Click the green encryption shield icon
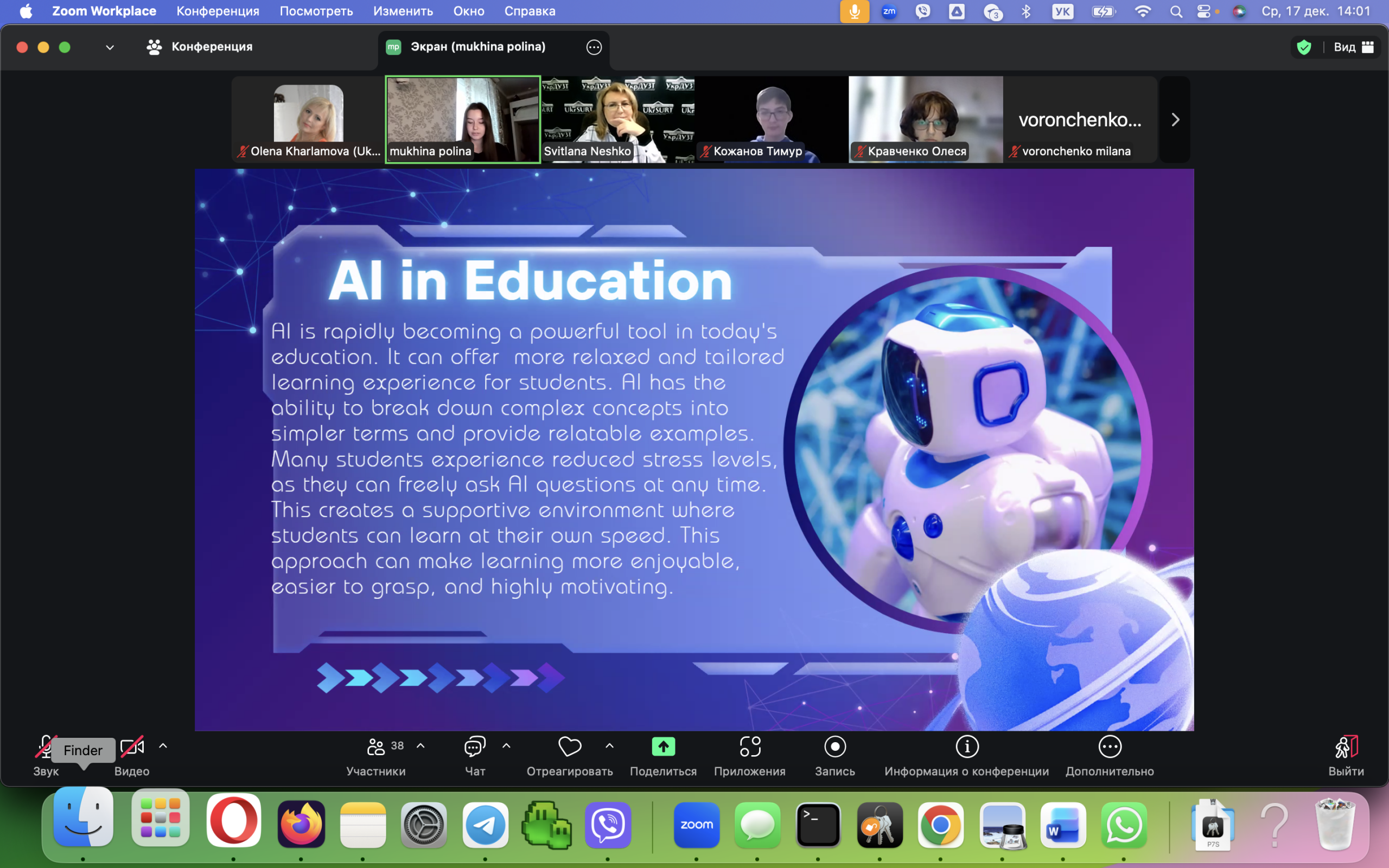Image resolution: width=1389 pixels, height=868 pixels. pos(1303,47)
